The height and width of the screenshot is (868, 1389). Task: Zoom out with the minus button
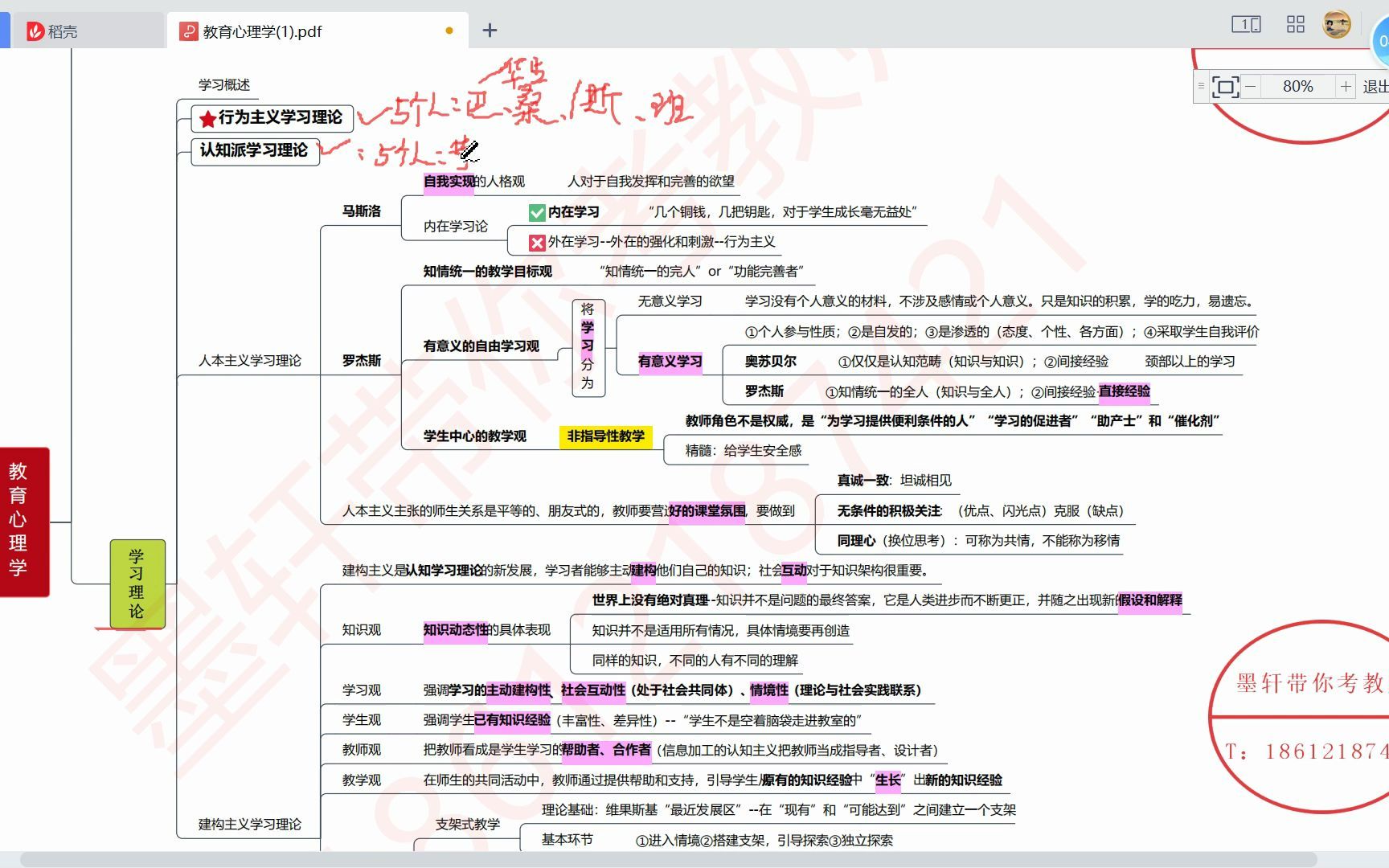pos(1250,86)
